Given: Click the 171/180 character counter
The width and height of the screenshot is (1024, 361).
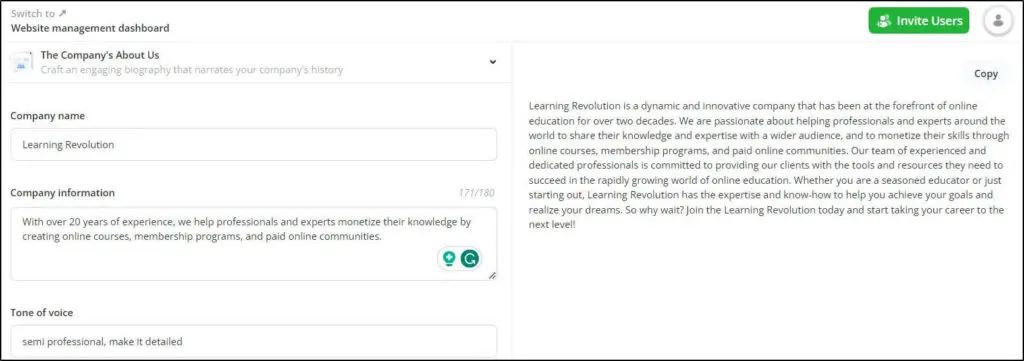Looking at the screenshot, I should 476,193.
